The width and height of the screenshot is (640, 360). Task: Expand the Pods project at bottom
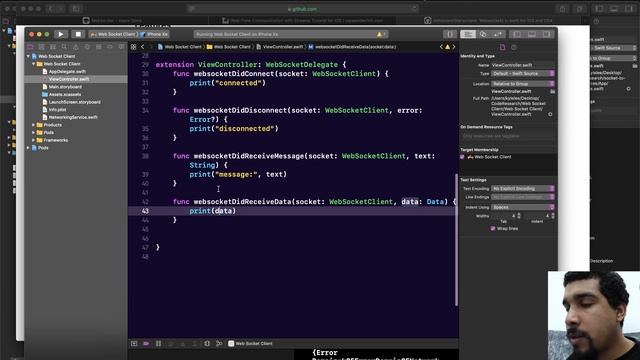28,148
